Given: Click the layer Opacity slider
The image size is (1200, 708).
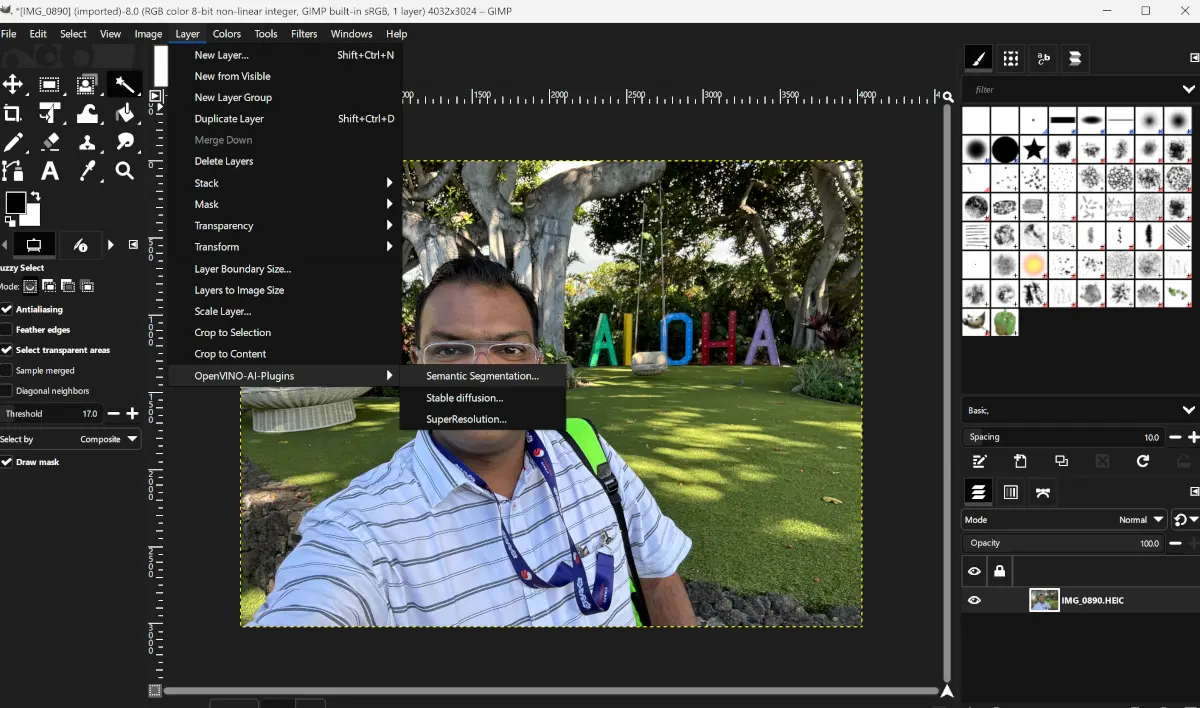Looking at the screenshot, I should click(x=1064, y=543).
